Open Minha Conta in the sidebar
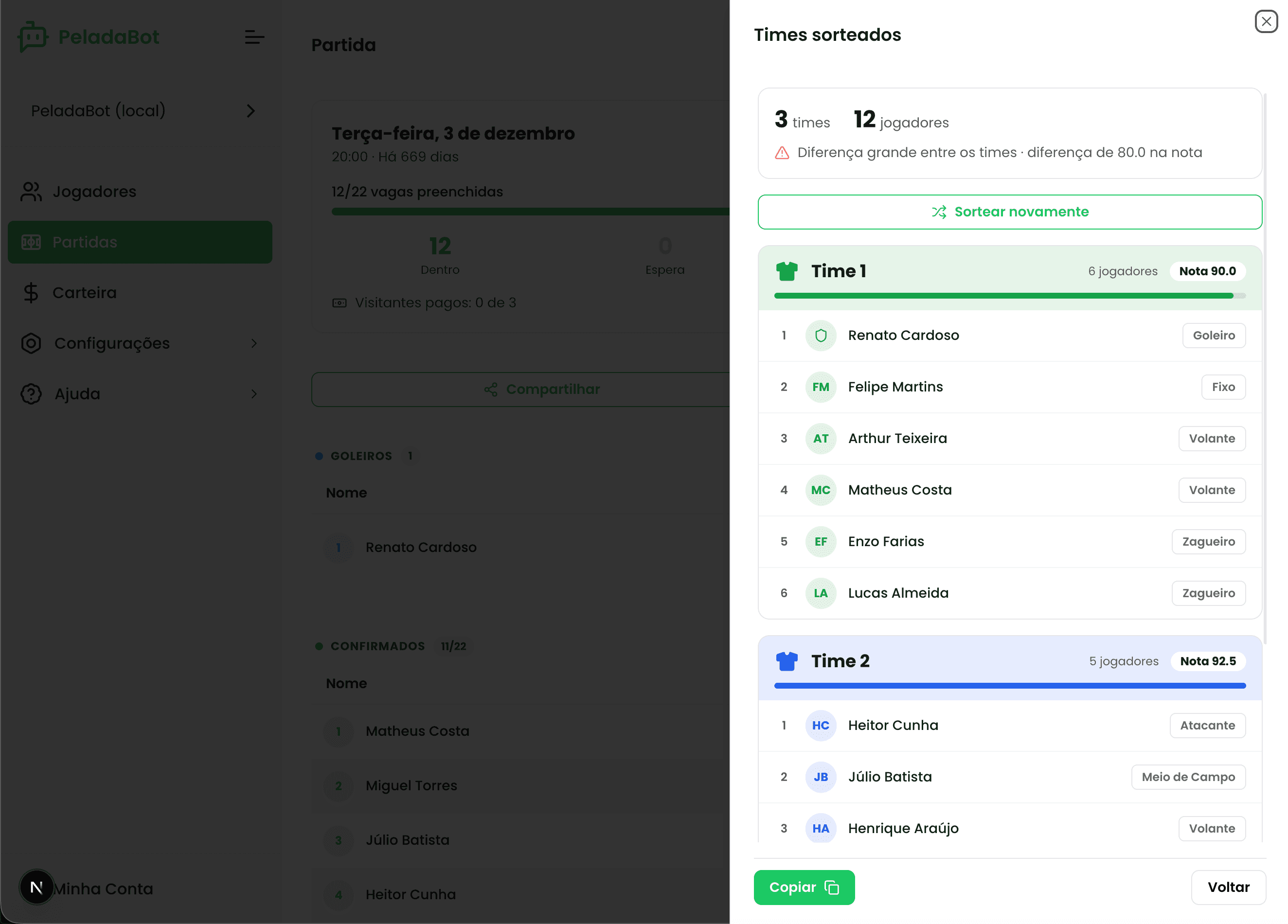This screenshot has width=1288, height=924. 103,889
